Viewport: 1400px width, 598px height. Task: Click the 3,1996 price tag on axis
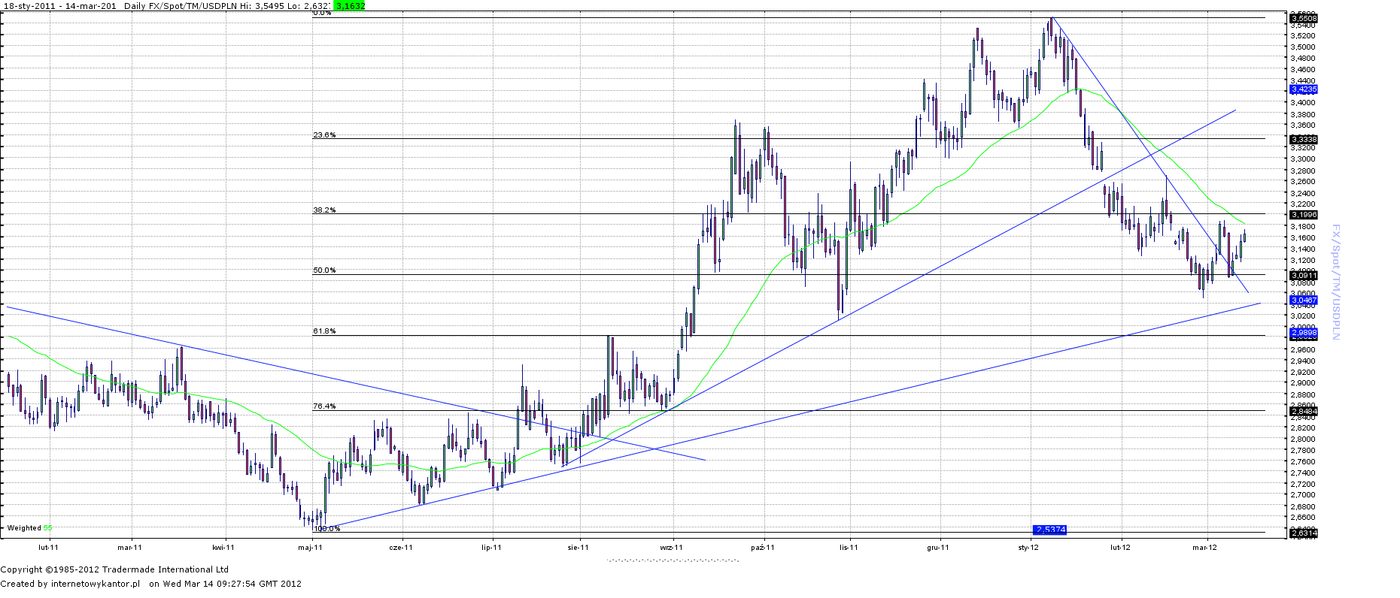click(x=1303, y=214)
